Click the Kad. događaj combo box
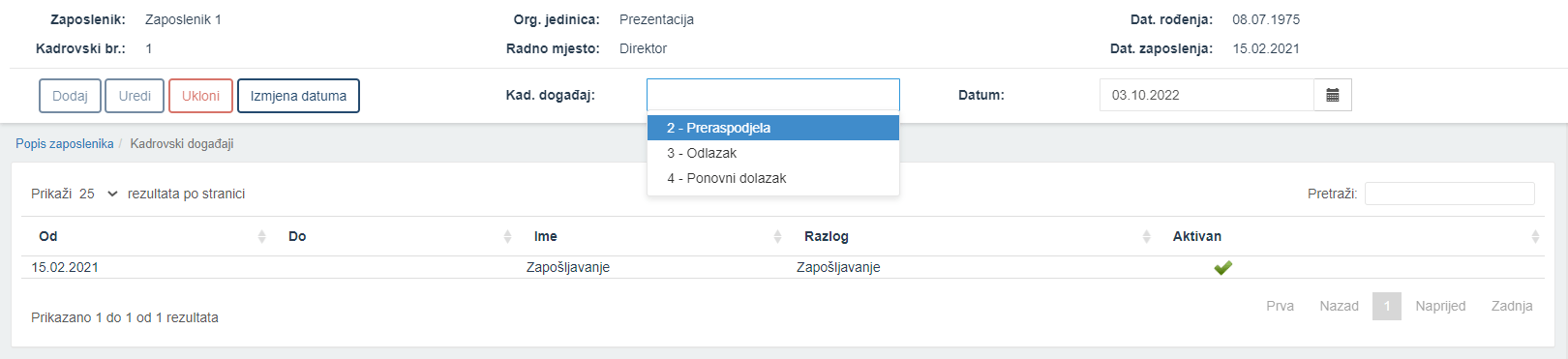The width and height of the screenshot is (1568, 359). click(x=773, y=95)
